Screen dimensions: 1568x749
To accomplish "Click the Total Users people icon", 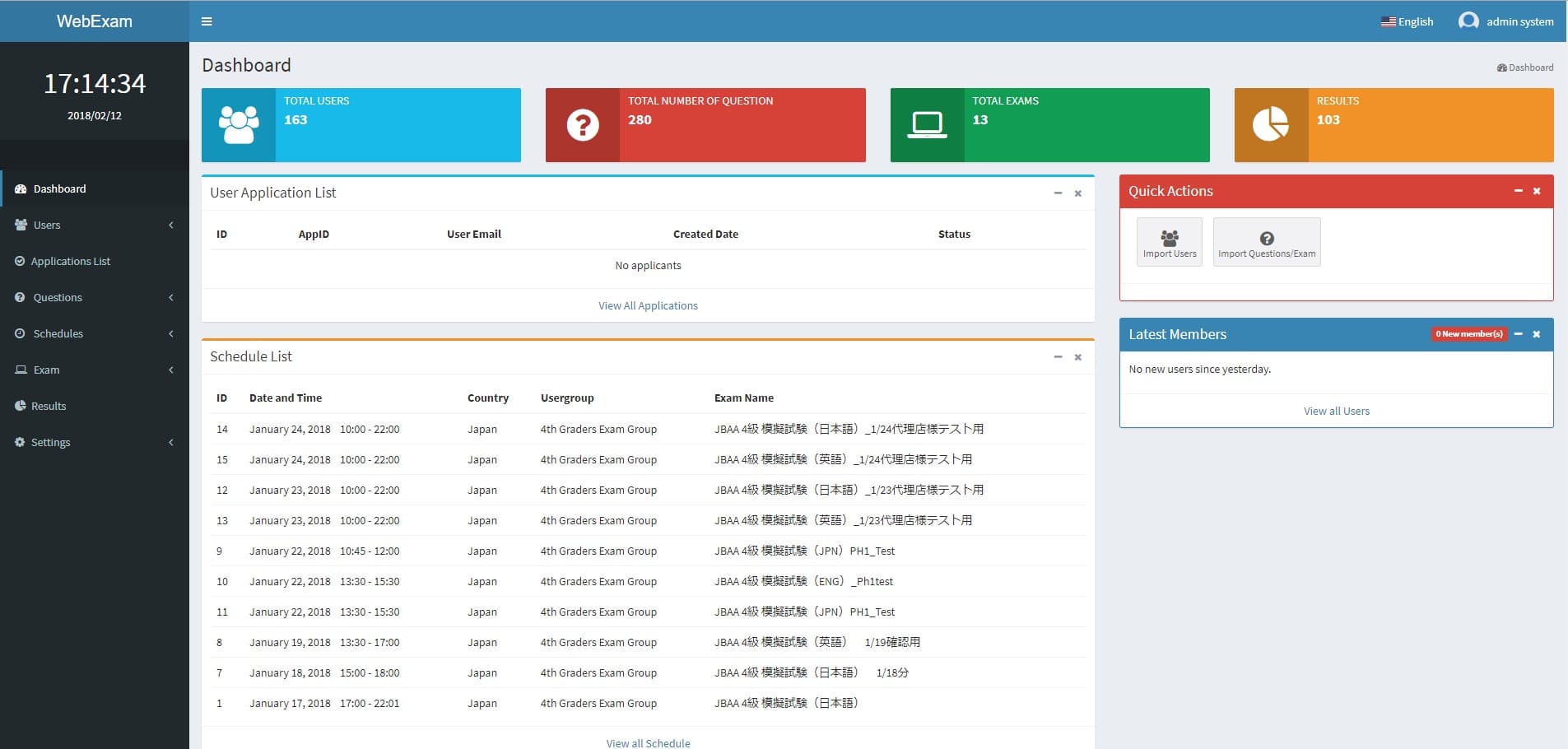I will [x=239, y=125].
